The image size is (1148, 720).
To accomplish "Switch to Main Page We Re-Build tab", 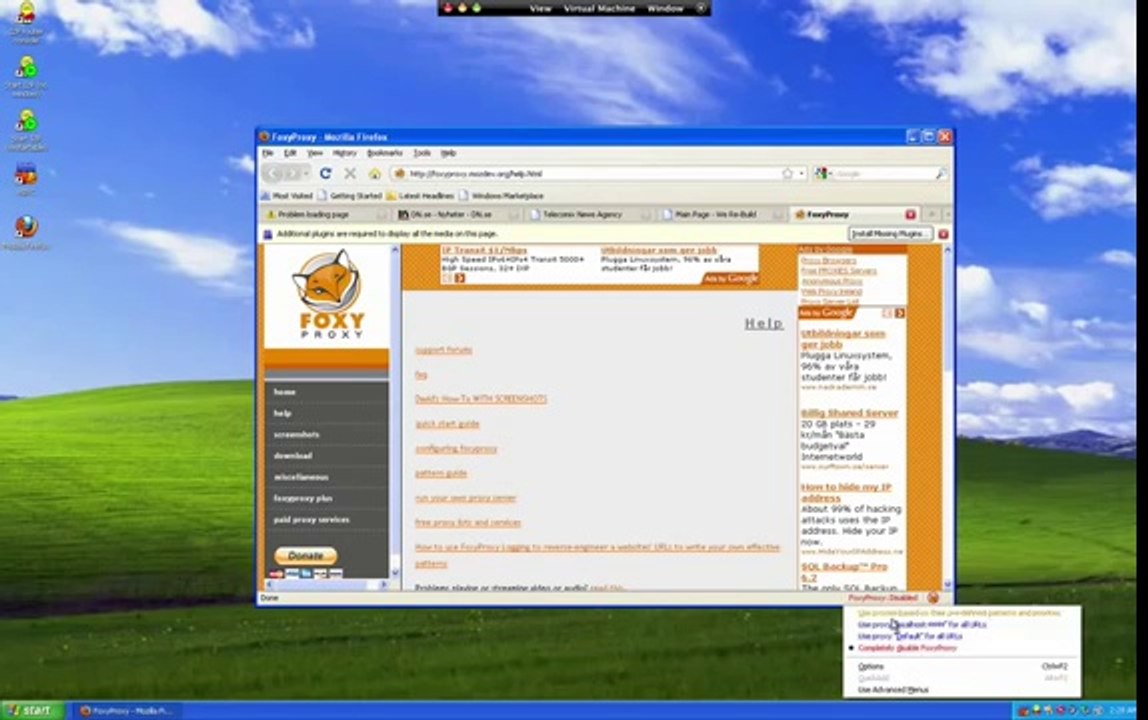I will pyautogui.click(x=720, y=215).
